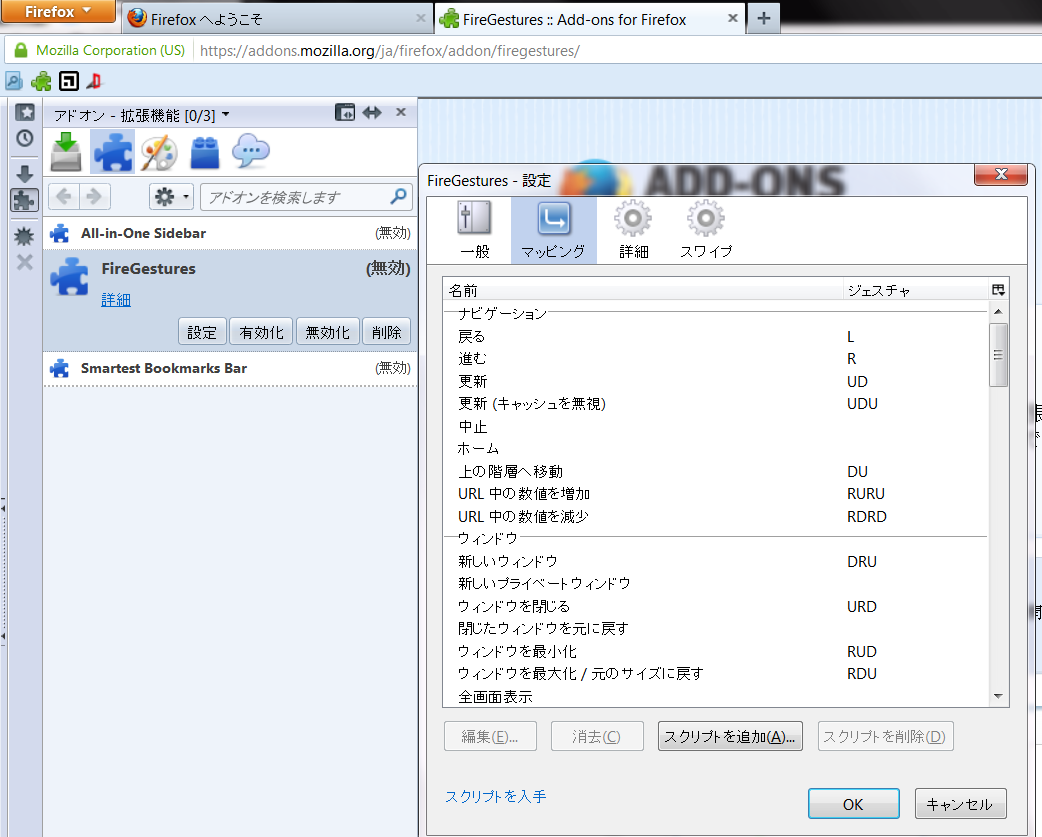Open the スクリプトを入手 link
Image resolution: width=1042 pixels, height=837 pixels.
(495, 796)
